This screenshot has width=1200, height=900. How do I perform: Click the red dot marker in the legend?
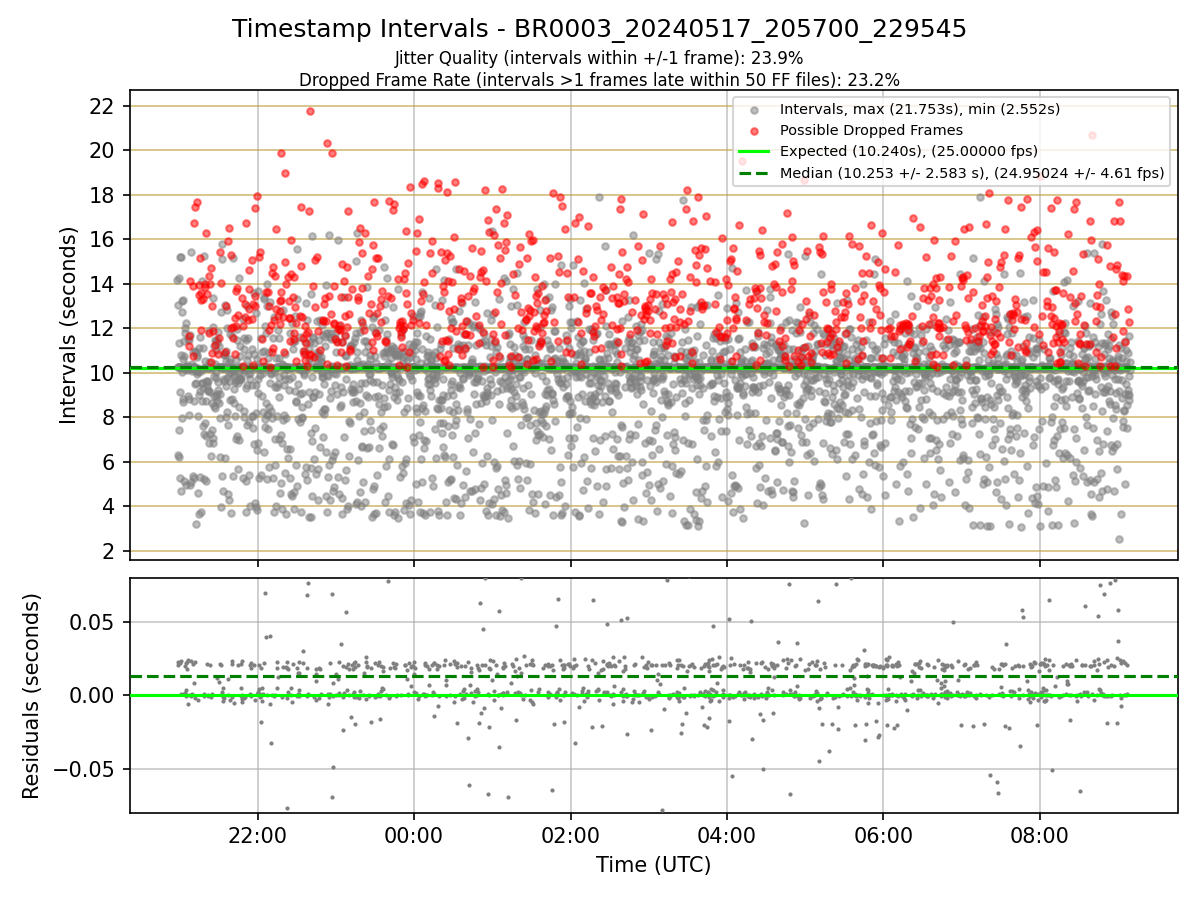[x=755, y=131]
